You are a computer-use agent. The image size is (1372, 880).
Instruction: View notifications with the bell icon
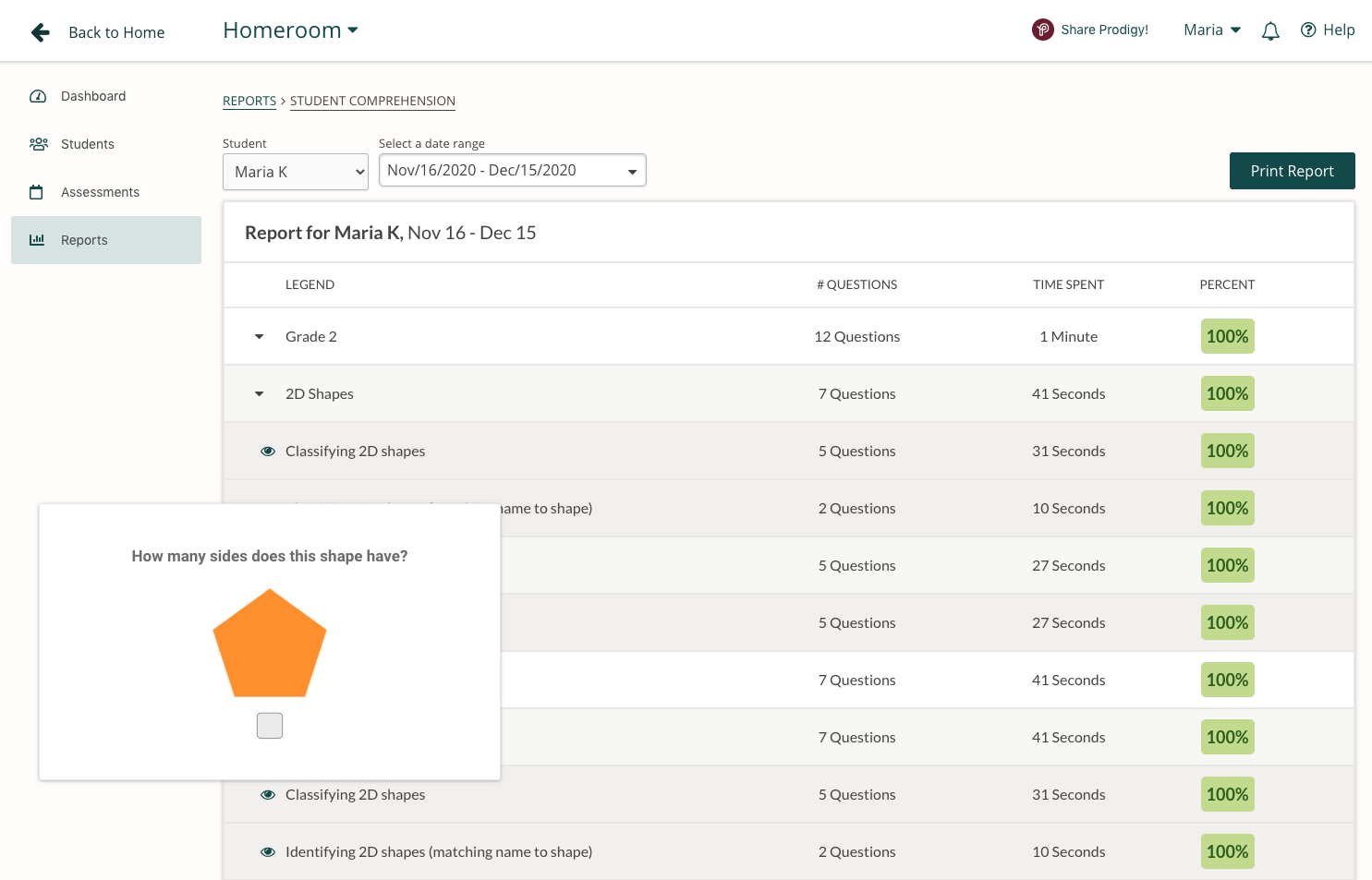[1270, 30]
